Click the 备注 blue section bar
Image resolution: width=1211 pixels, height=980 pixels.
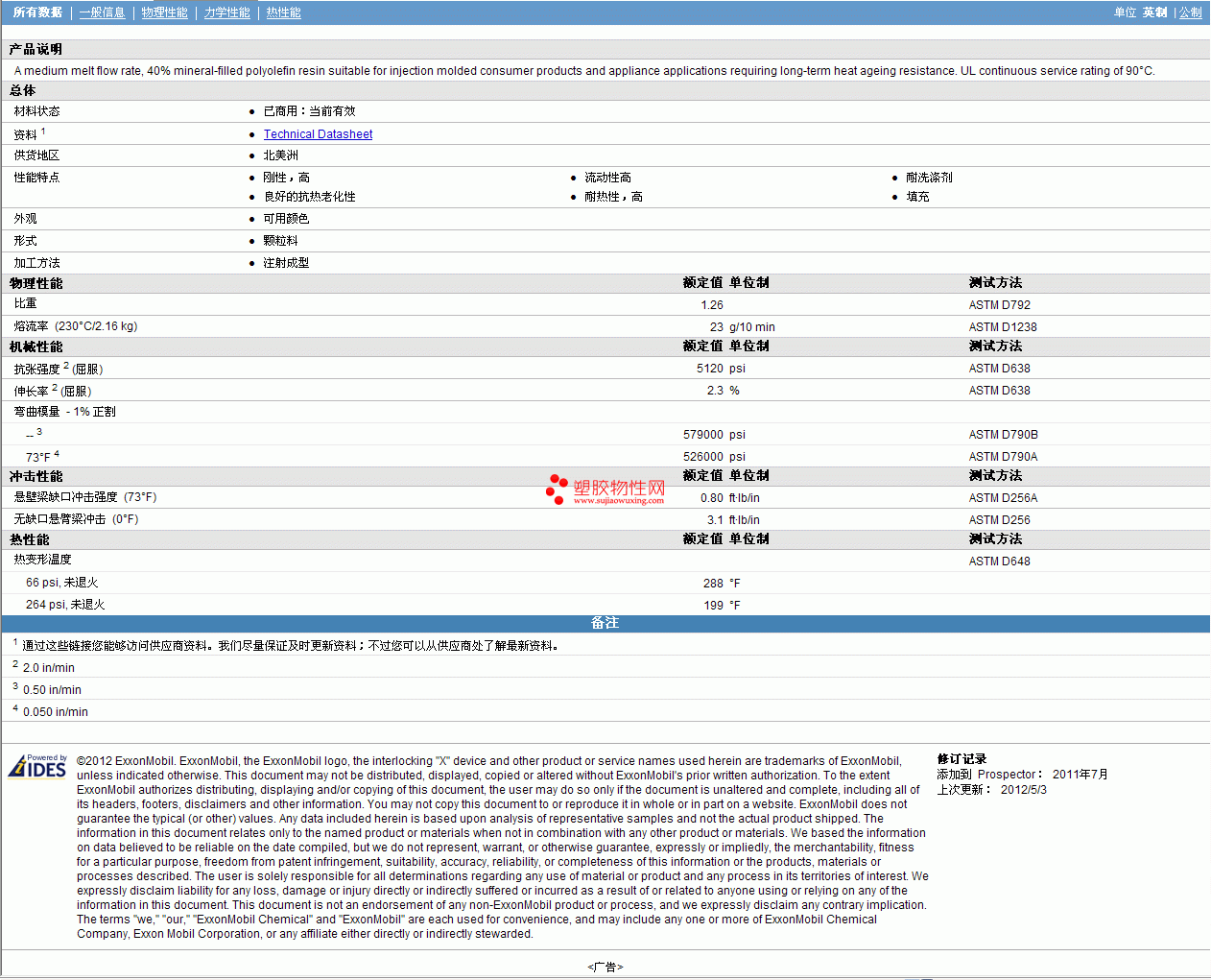pyautogui.click(x=605, y=623)
